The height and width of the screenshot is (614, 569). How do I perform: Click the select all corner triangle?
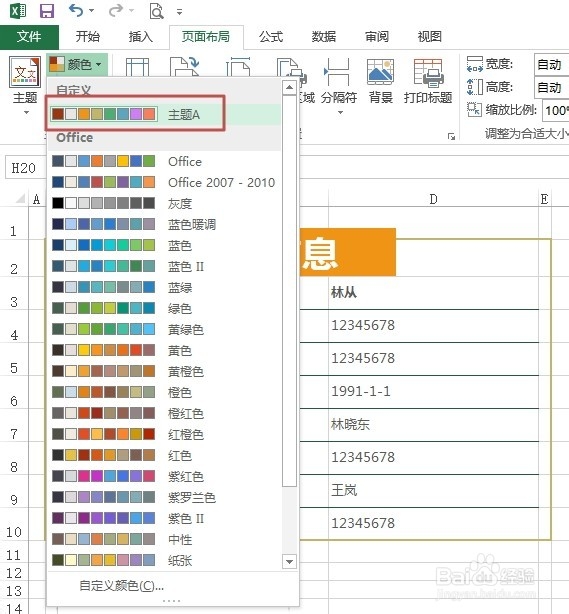(20, 199)
